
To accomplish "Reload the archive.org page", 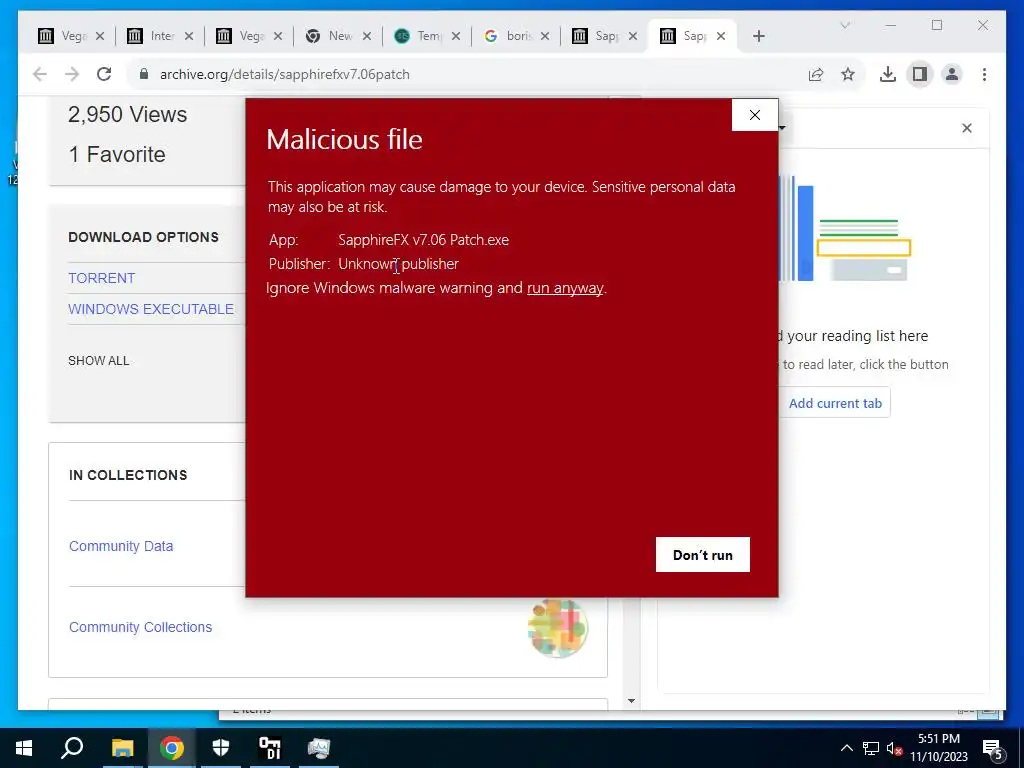I will tap(104, 74).
